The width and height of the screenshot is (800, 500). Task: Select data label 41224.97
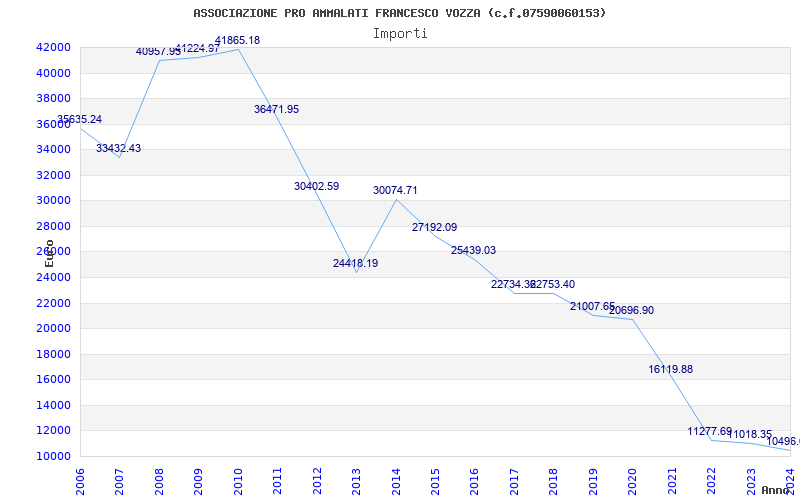(197, 48)
